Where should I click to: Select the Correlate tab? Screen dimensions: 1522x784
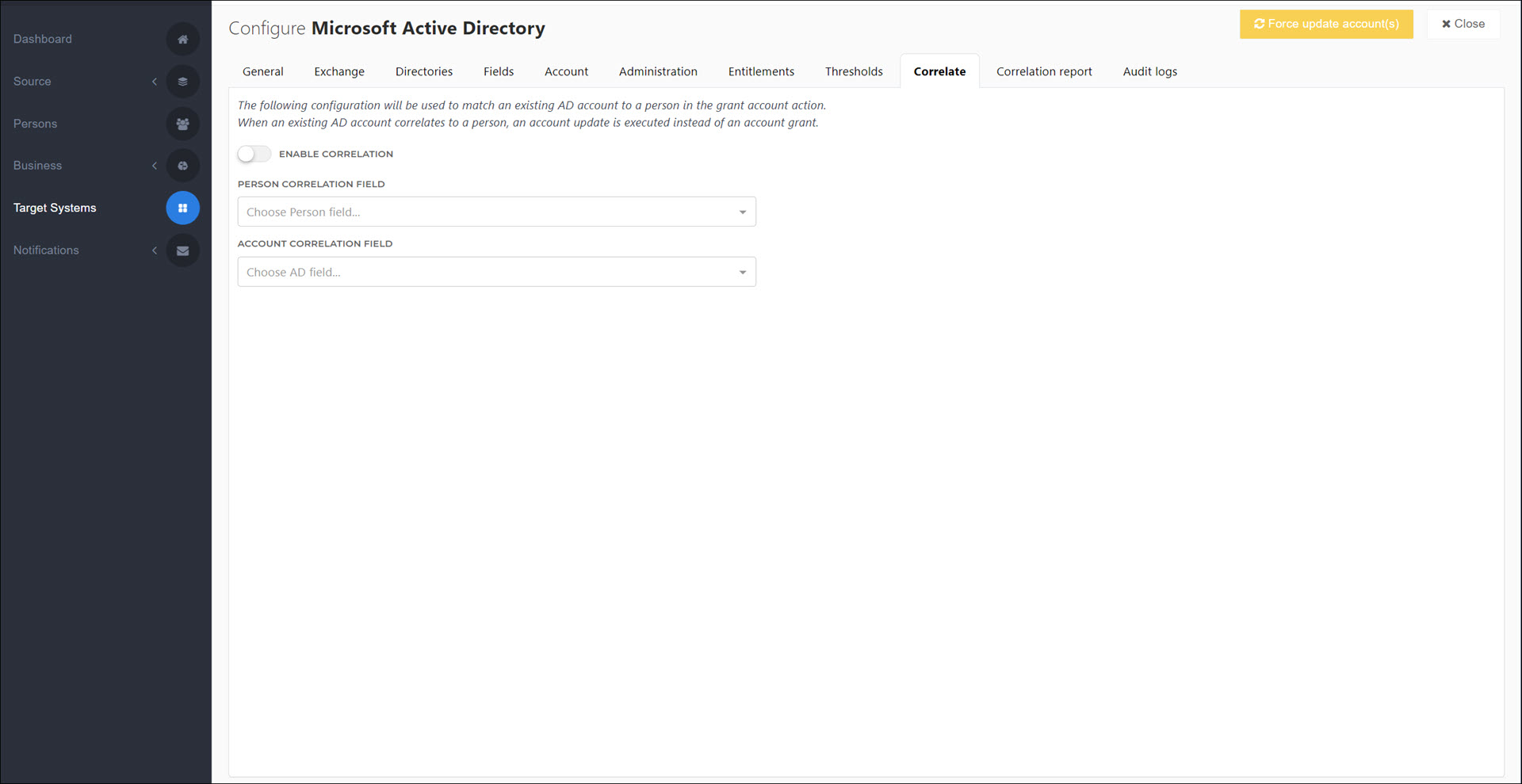coord(939,71)
